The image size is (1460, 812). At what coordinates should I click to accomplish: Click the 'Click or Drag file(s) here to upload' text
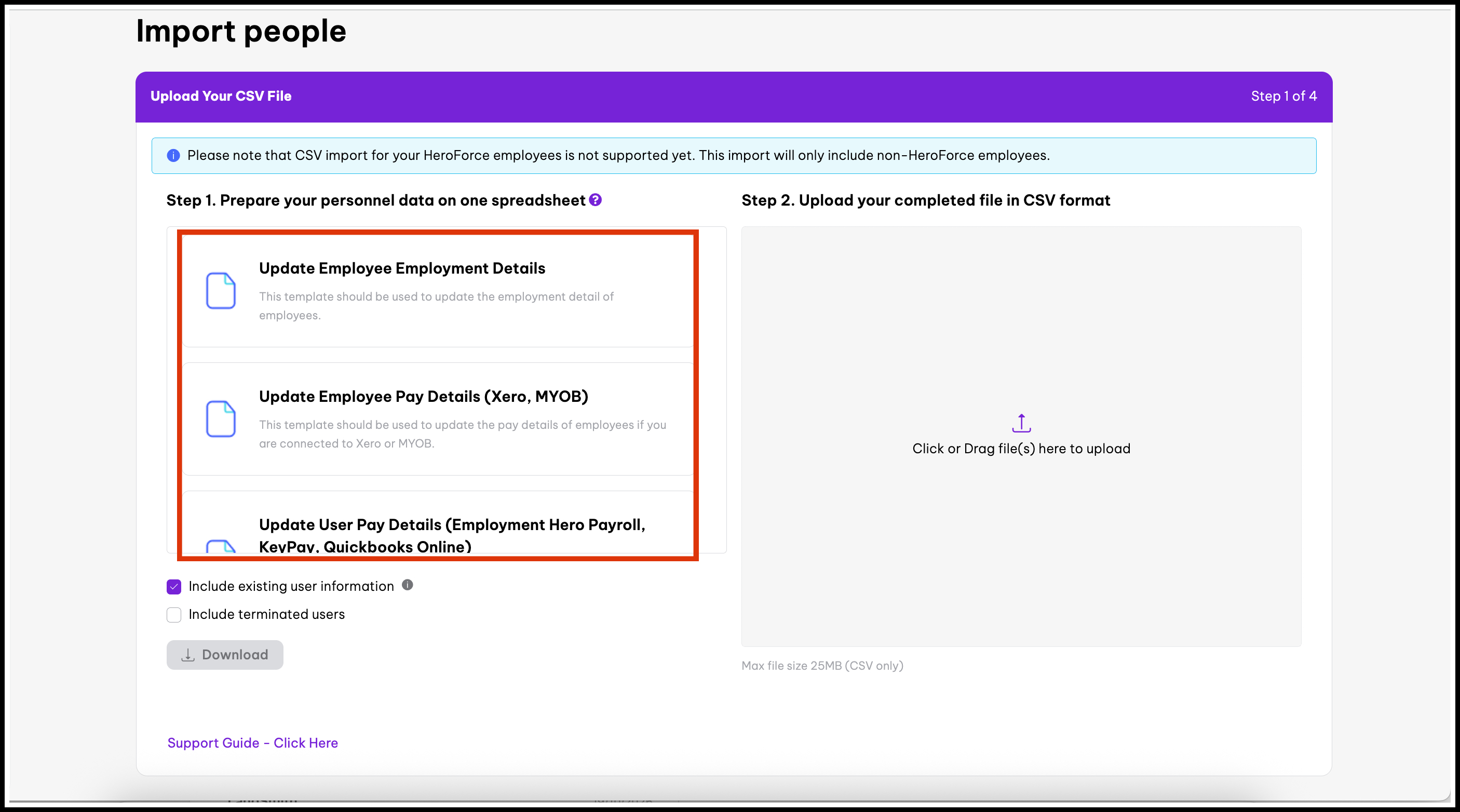[x=1021, y=448]
